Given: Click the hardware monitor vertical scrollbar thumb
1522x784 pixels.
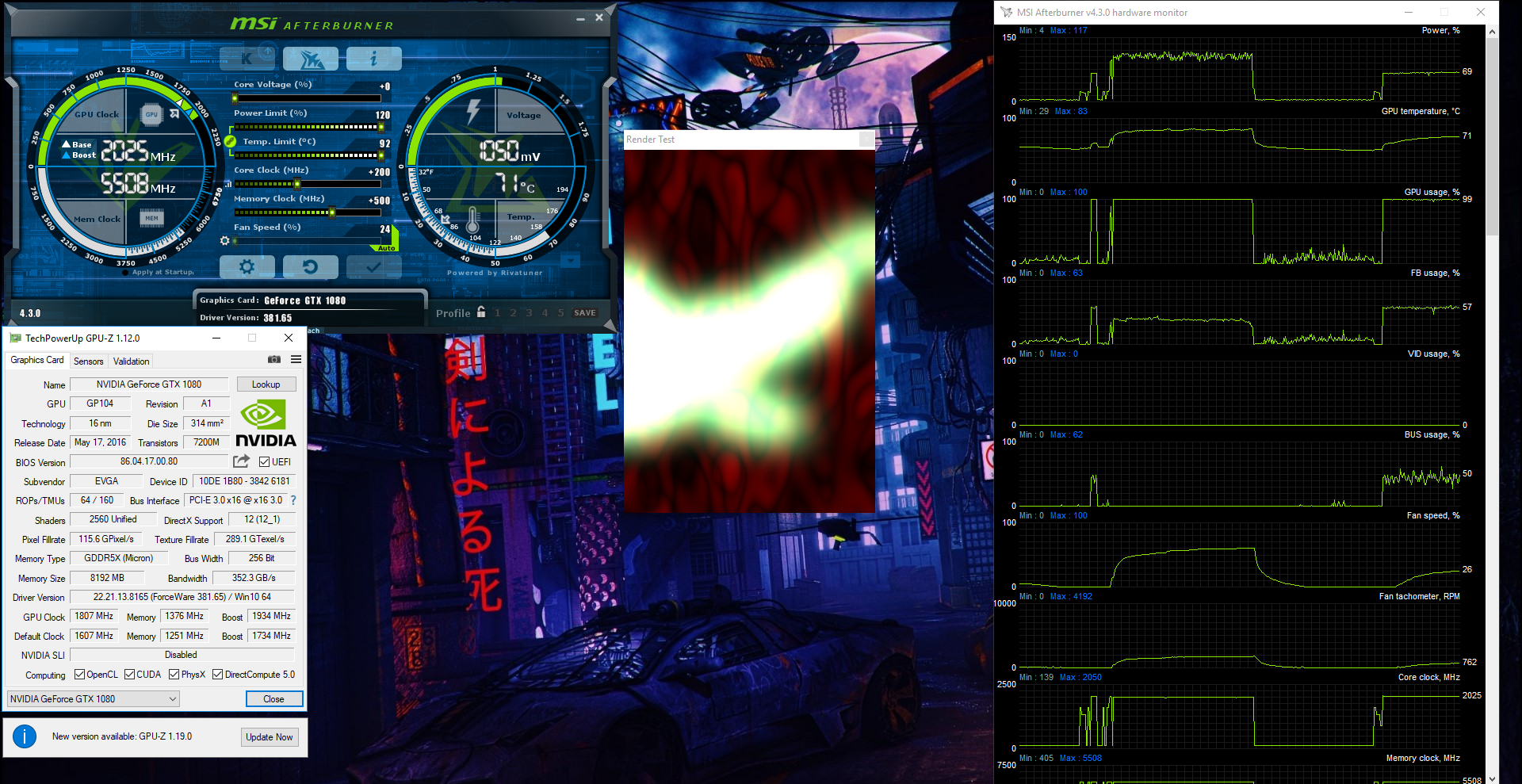Looking at the screenshot, I should coord(1492,136).
